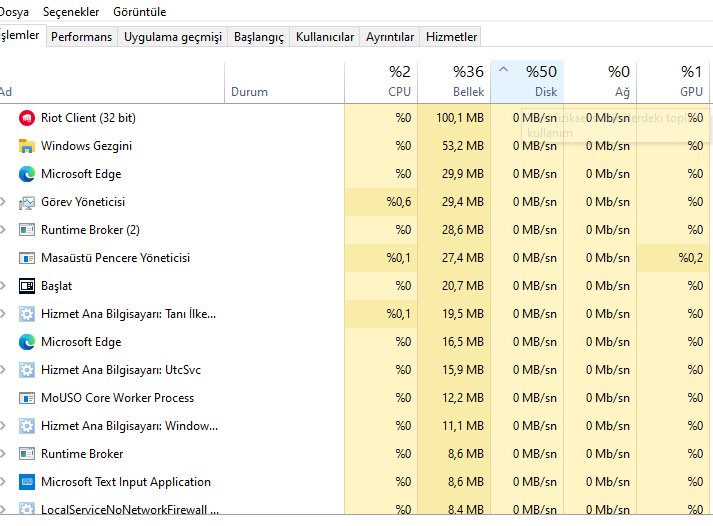Sort by the Ağ column header
The width and height of the screenshot is (713, 526).
[x=600, y=82]
